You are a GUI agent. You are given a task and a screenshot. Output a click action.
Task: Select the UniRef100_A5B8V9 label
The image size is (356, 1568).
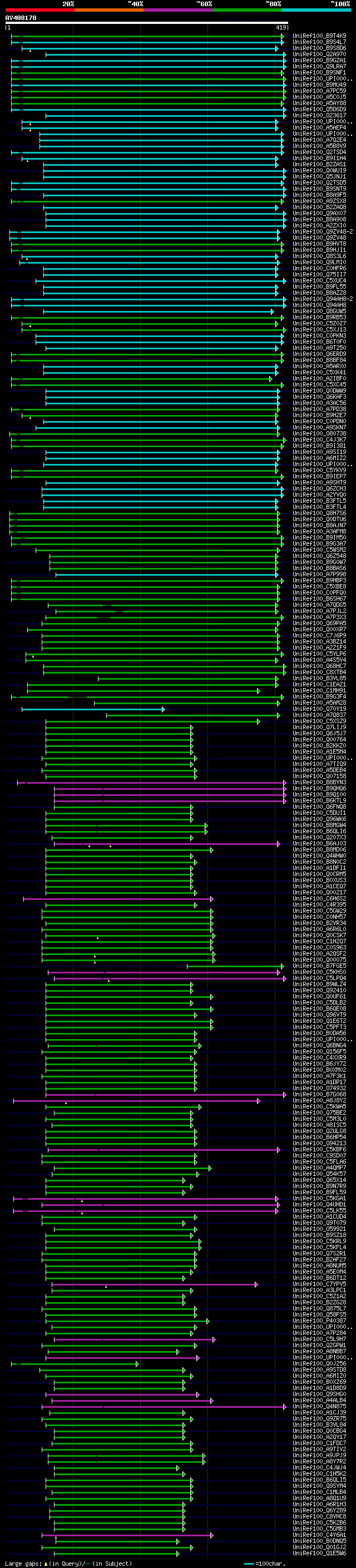coord(319,146)
